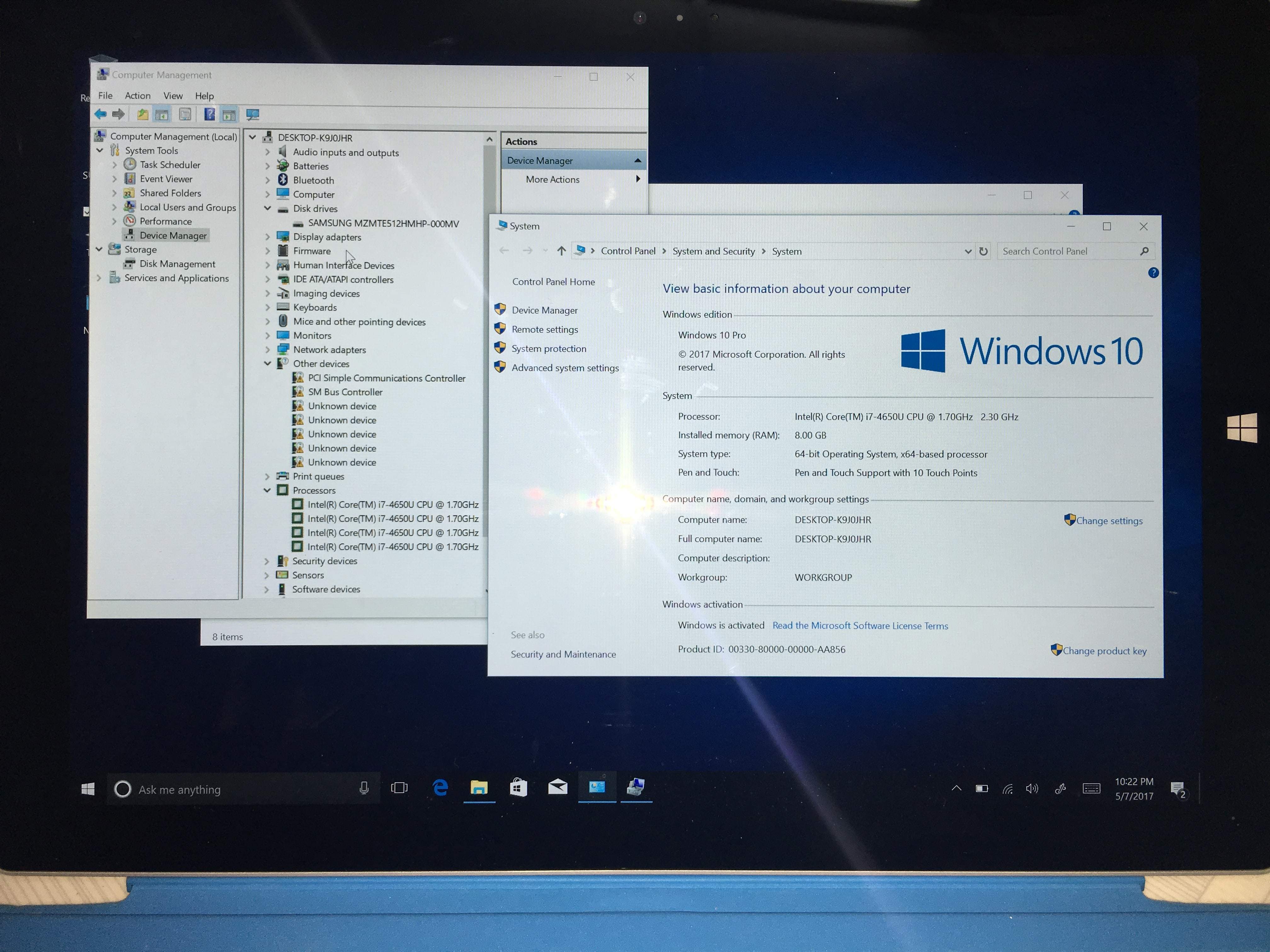This screenshot has width=1270, height=952.
Task: Select PCI Simple Communications Controller device
Action: (x=386, y=378)
